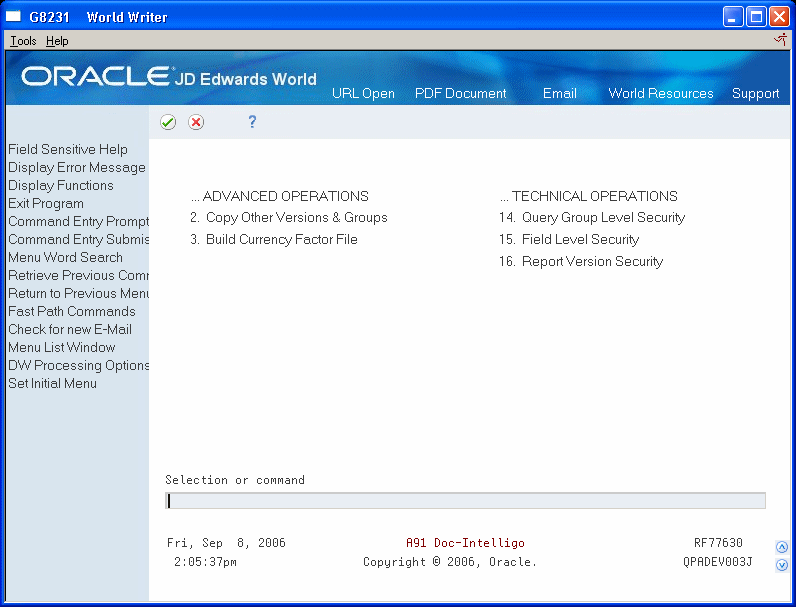The width and height of the screenshot is (796, 607).
Task: Click the Email link
Action: coord(559,93)
